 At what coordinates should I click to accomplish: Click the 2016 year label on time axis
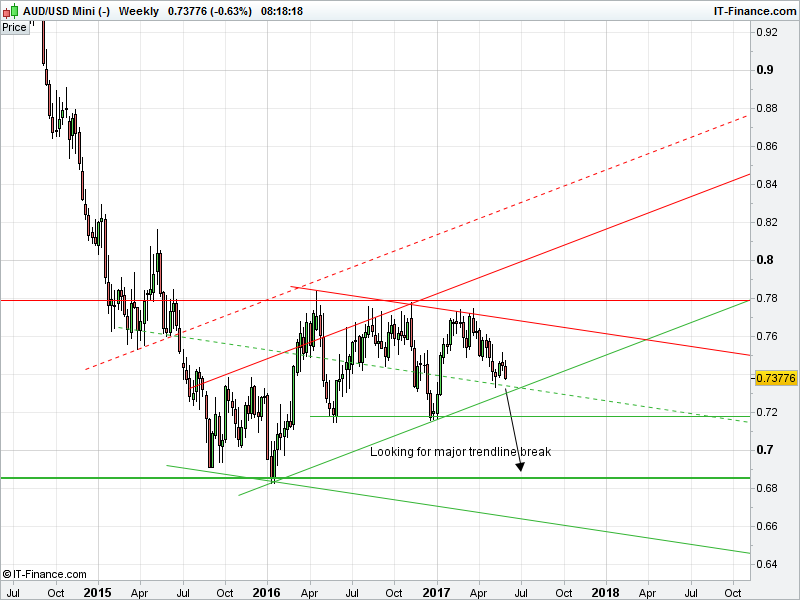[267, 592]
